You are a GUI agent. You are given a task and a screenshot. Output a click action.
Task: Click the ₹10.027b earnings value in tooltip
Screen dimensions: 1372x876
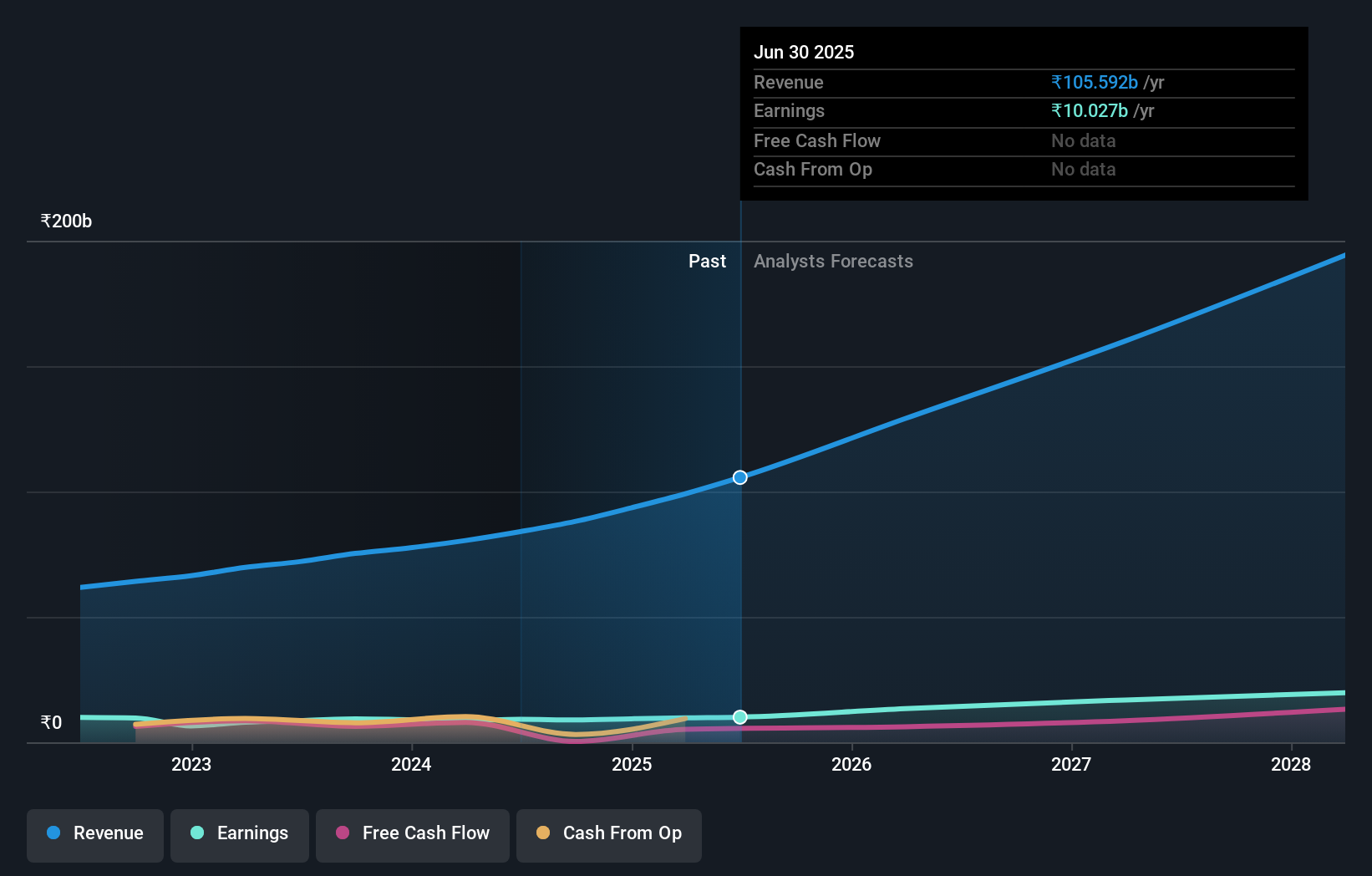(1090, 110)
